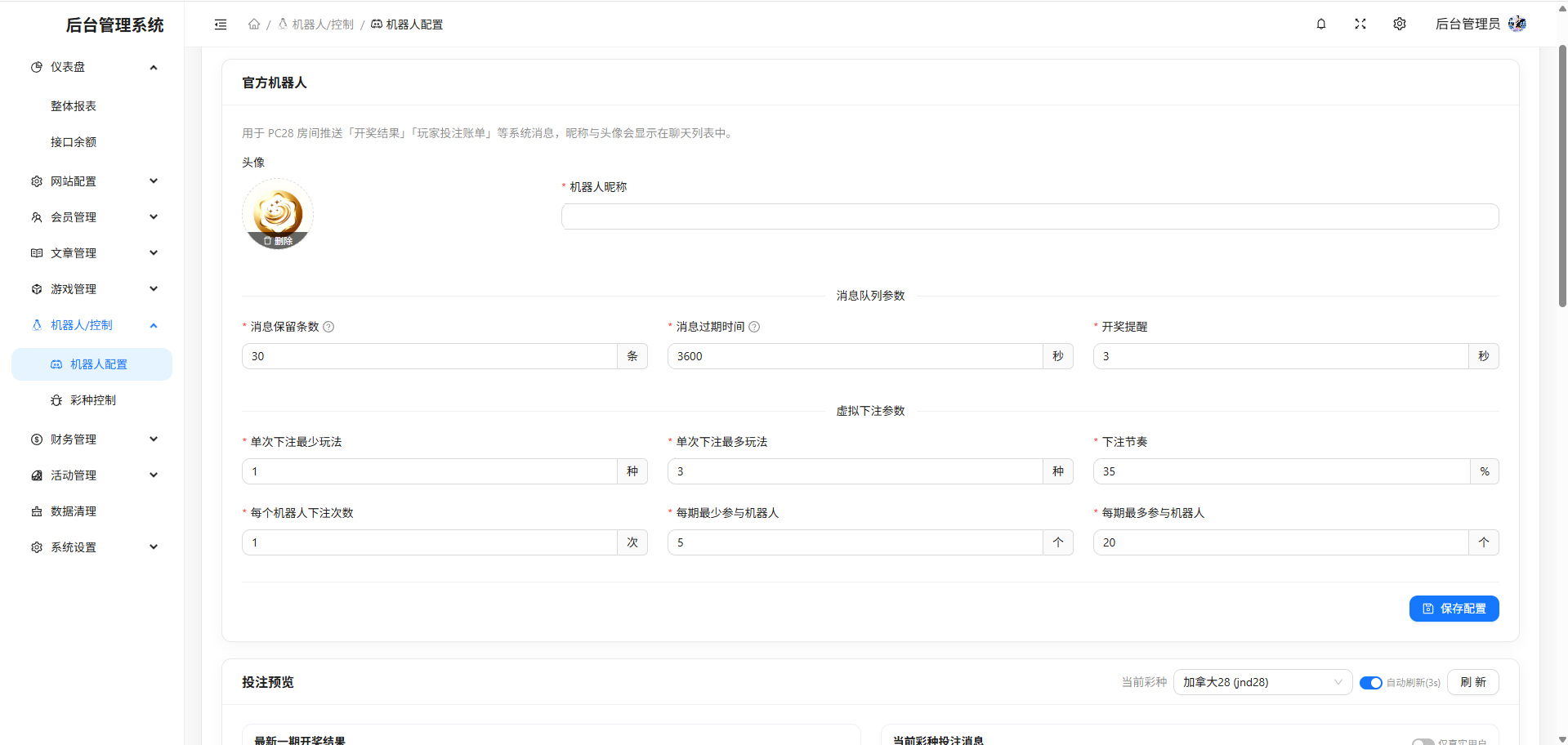Delete the robot avatar image
The height and width of the screenshot is (745, 1568).
point(278,241)
